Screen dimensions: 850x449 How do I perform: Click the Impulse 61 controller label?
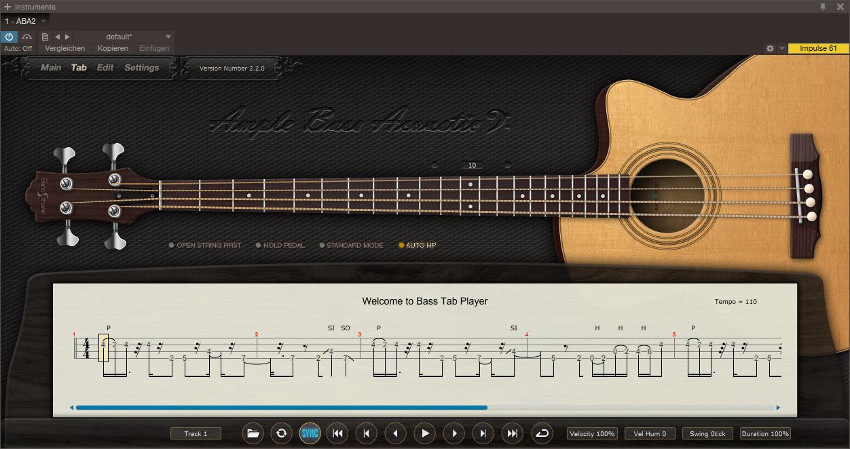tap(818, 48)
